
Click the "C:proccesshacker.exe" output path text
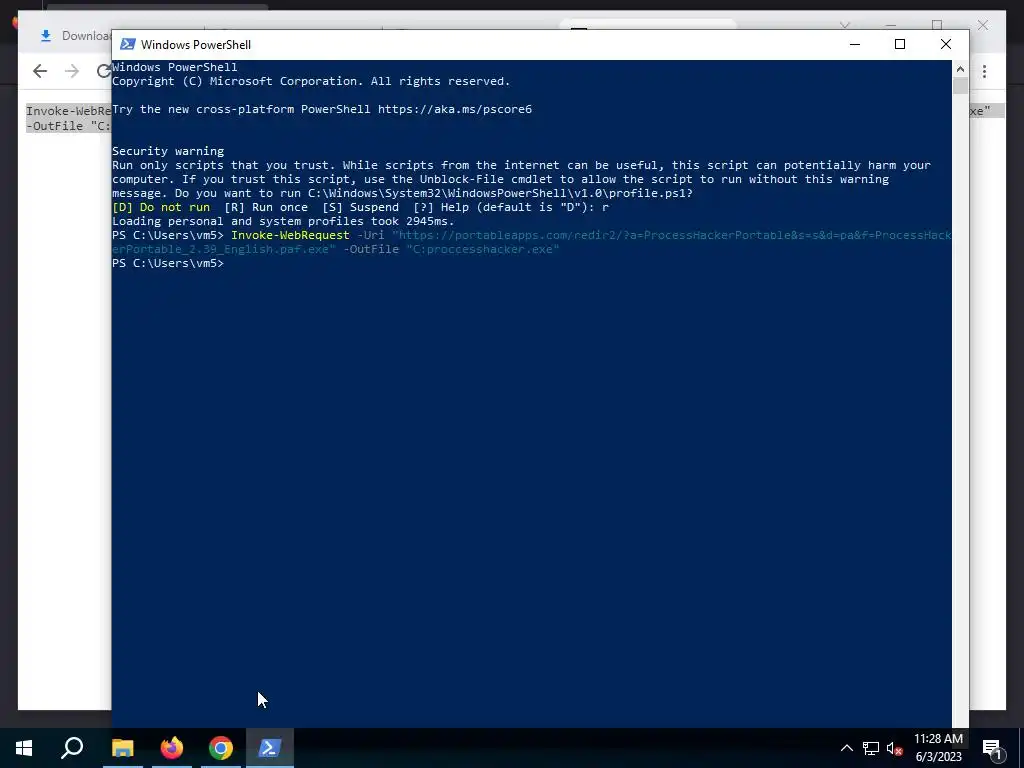[x=483, y=249]
